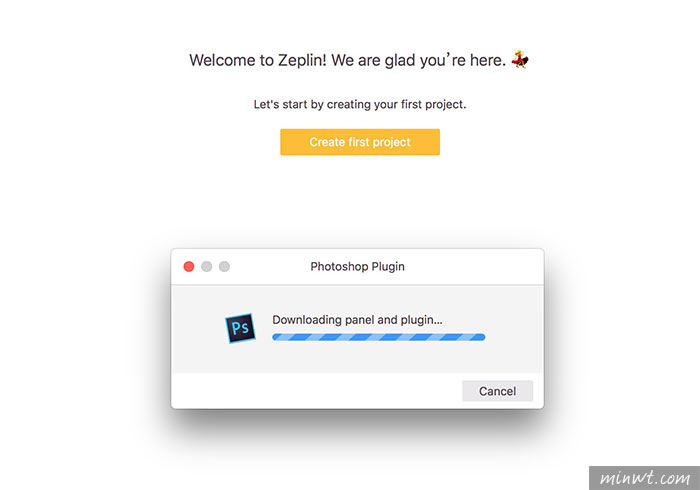Click the phrase 'glad you're here' in heading

point(445,60)
